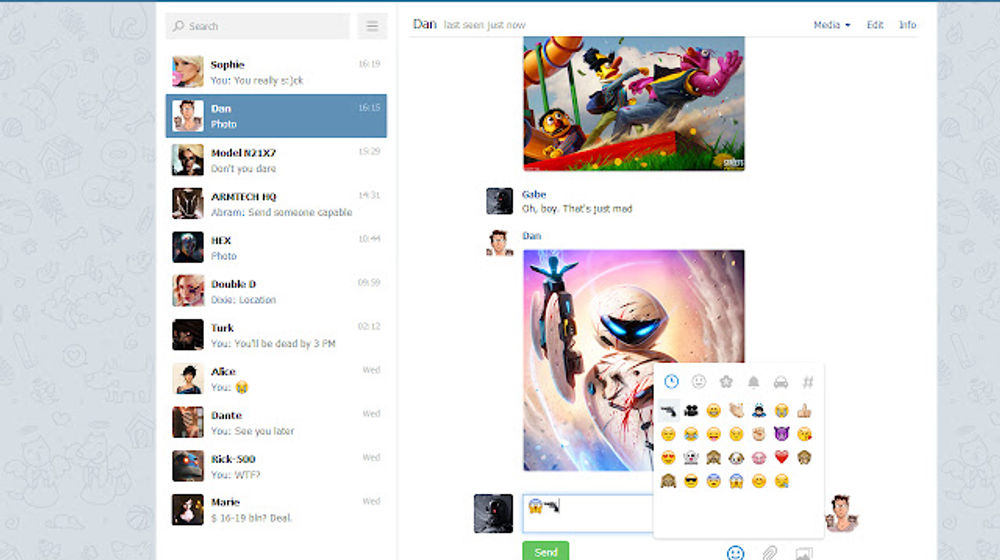Insert the tears of joy emoji
The width and height of the screenshot is (1000, 560).
pos(691,434)
